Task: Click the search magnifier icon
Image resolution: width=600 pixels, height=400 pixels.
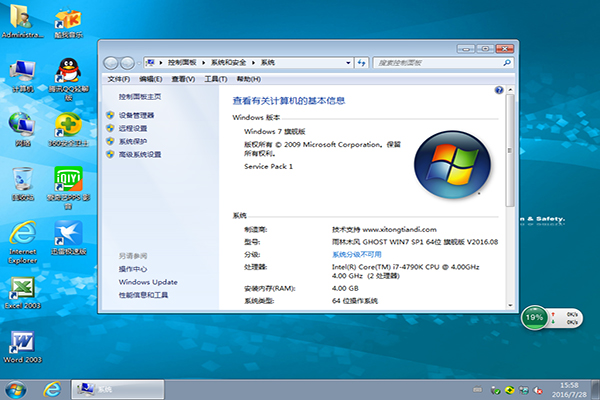Action: 507,63
